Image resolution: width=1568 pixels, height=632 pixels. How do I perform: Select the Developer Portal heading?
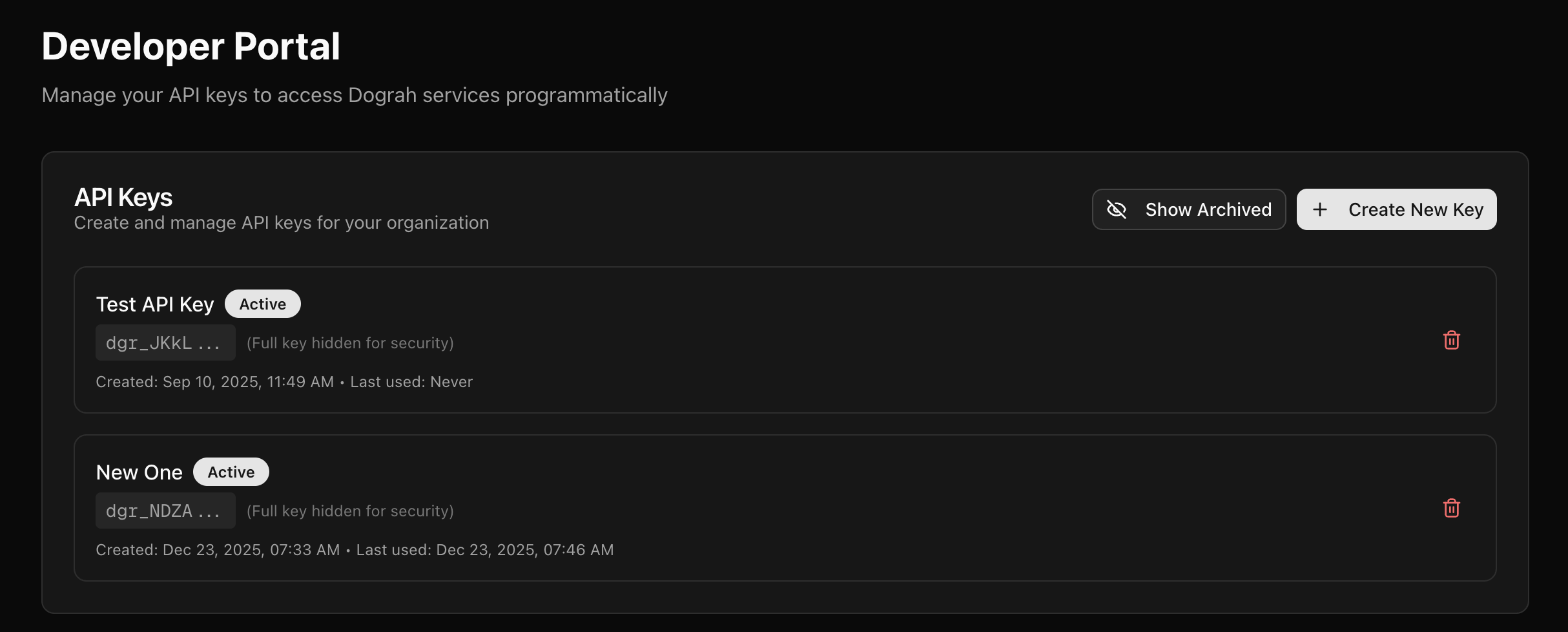[191, 45]
